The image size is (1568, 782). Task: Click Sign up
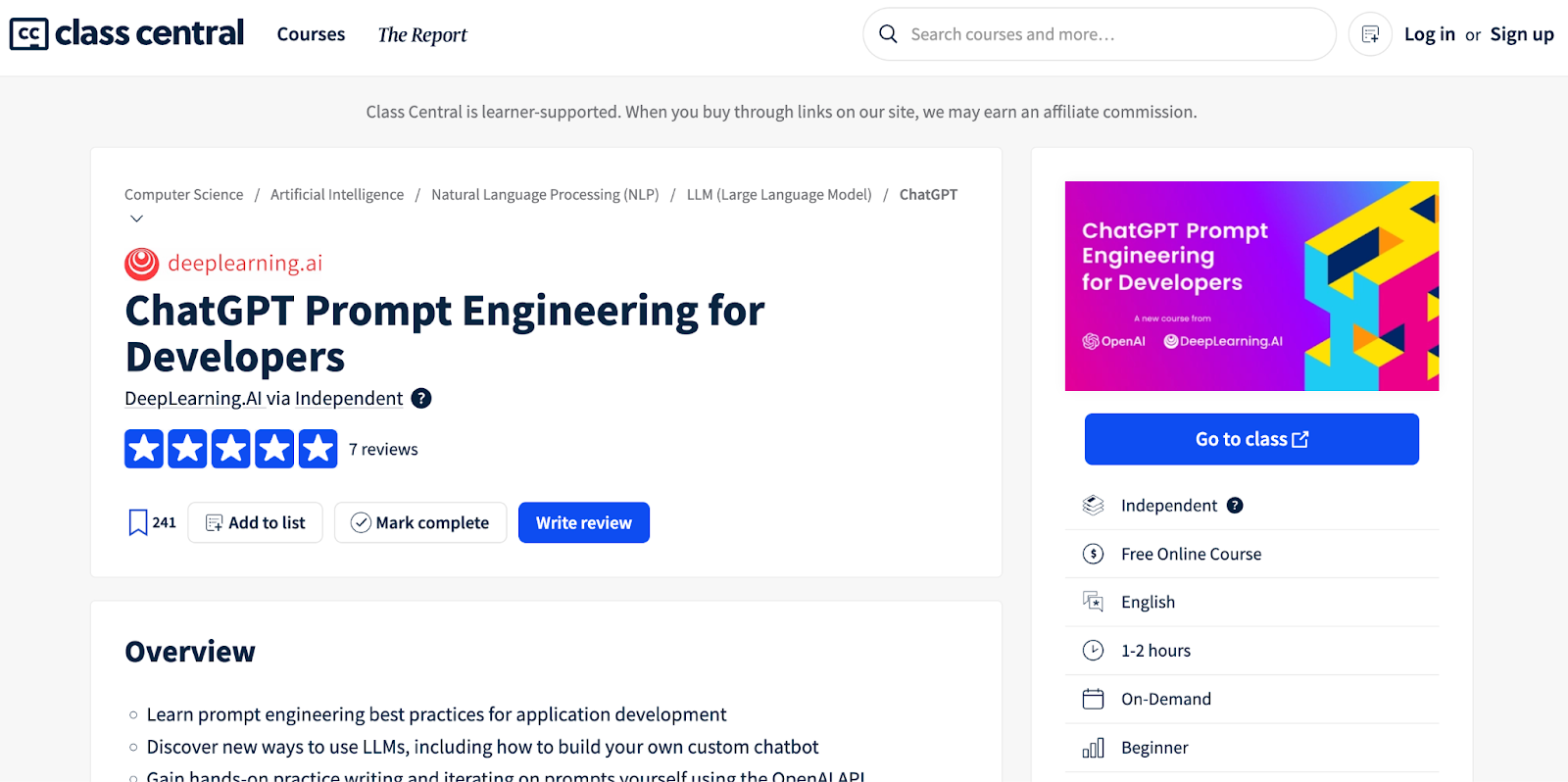coord(1522,34)
